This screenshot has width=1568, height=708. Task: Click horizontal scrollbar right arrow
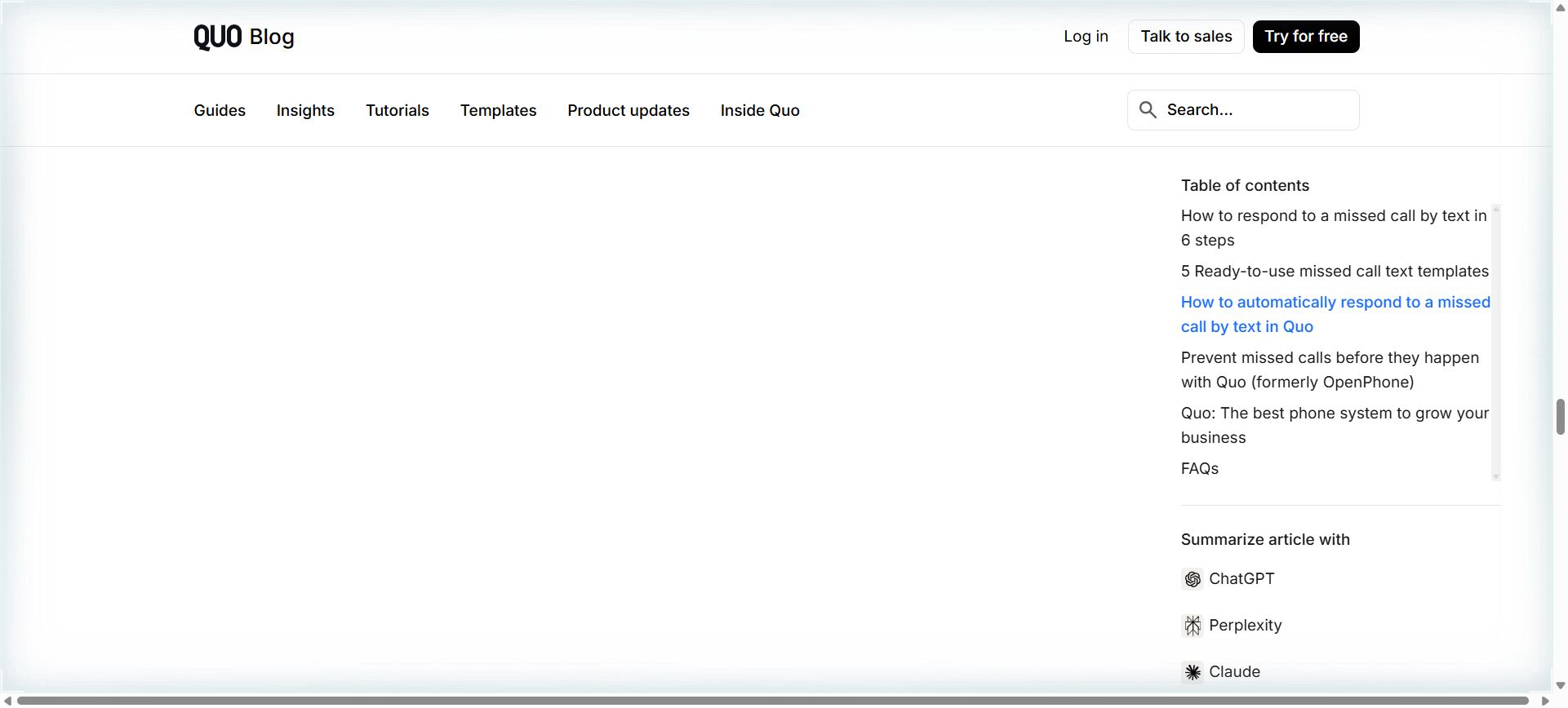(1544, 701)
